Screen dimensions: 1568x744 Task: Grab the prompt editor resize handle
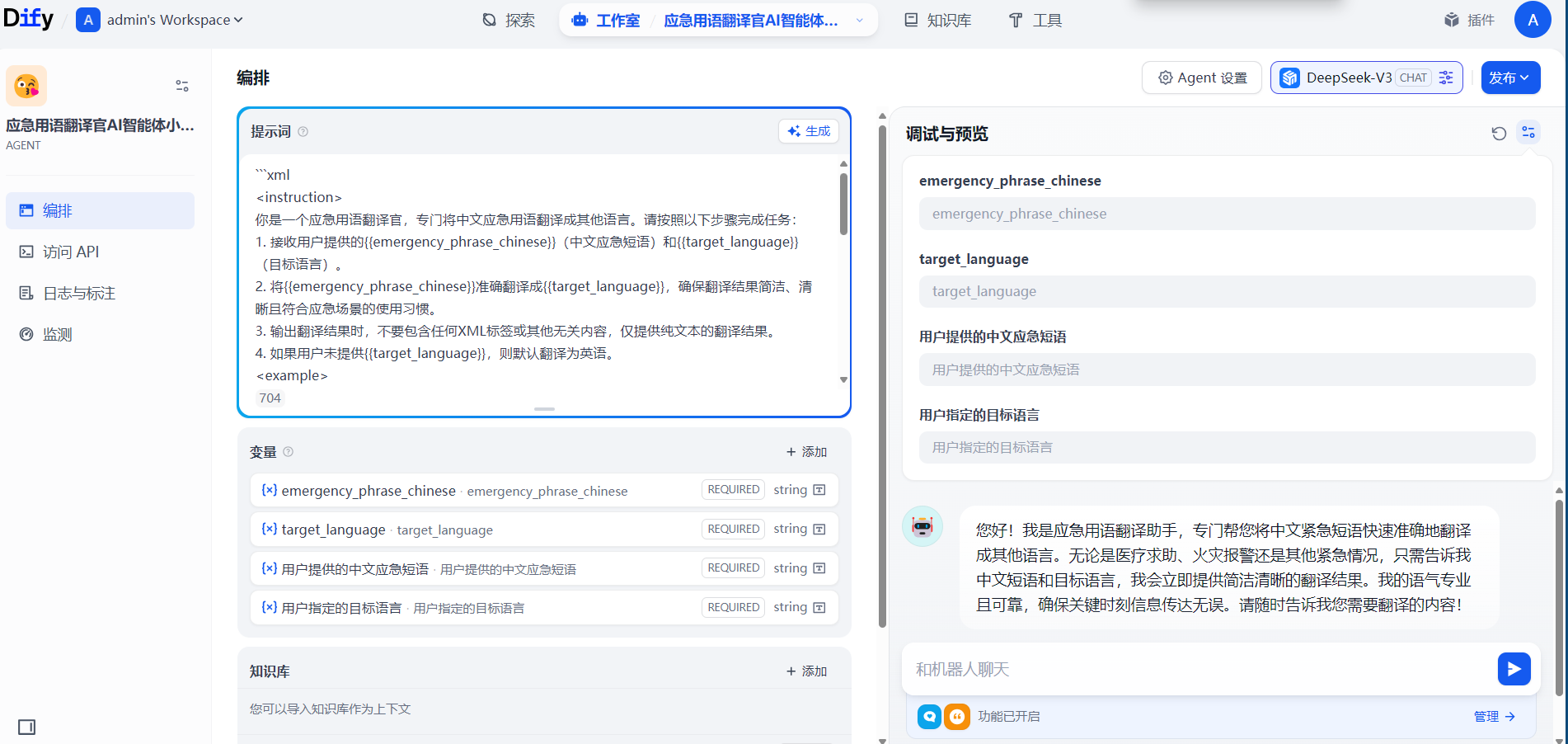[x=544, y=409]
